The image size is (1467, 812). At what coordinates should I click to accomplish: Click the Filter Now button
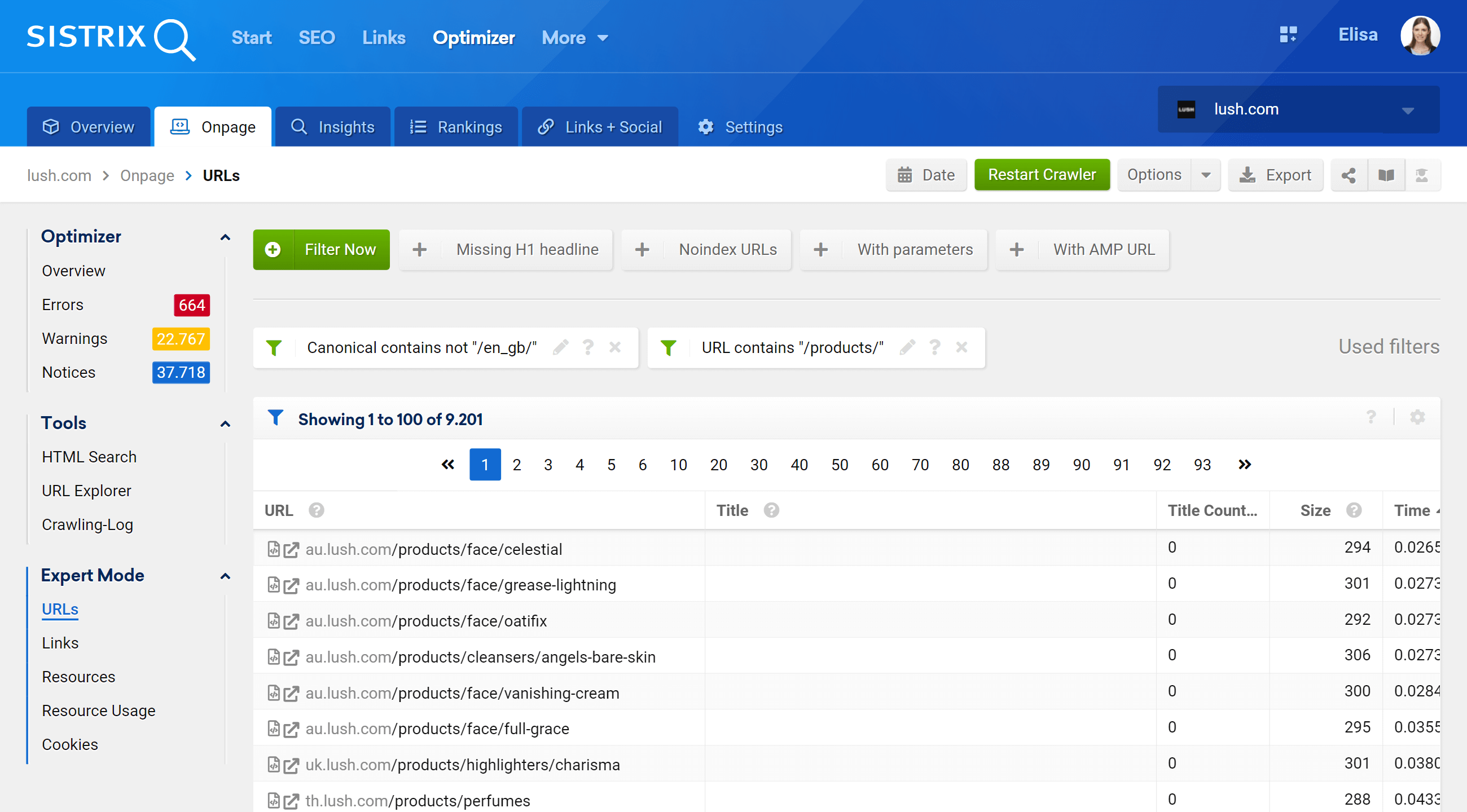coord(321,250)
